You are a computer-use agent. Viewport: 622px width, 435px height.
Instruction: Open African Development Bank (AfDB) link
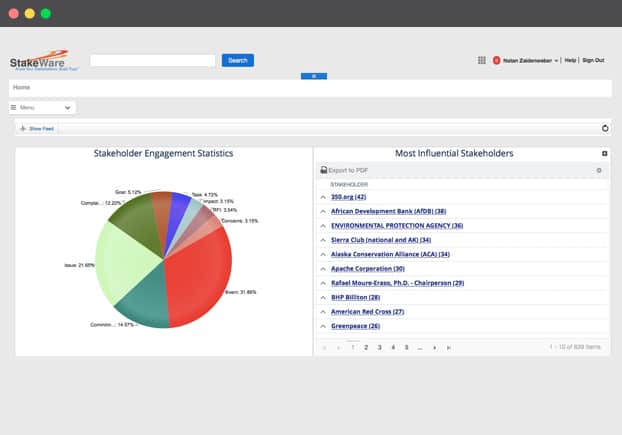(388, 211)
